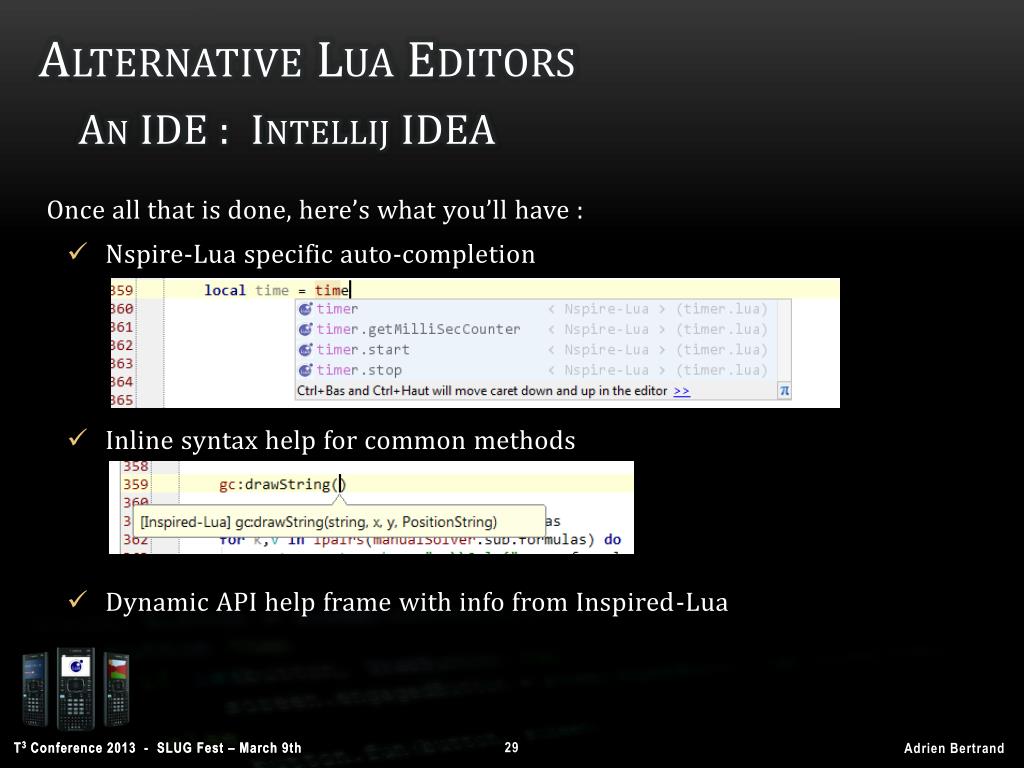Click line number 358 in lower editor gutter
This screenshot has width=1024, height=768.
coord(136,466)
